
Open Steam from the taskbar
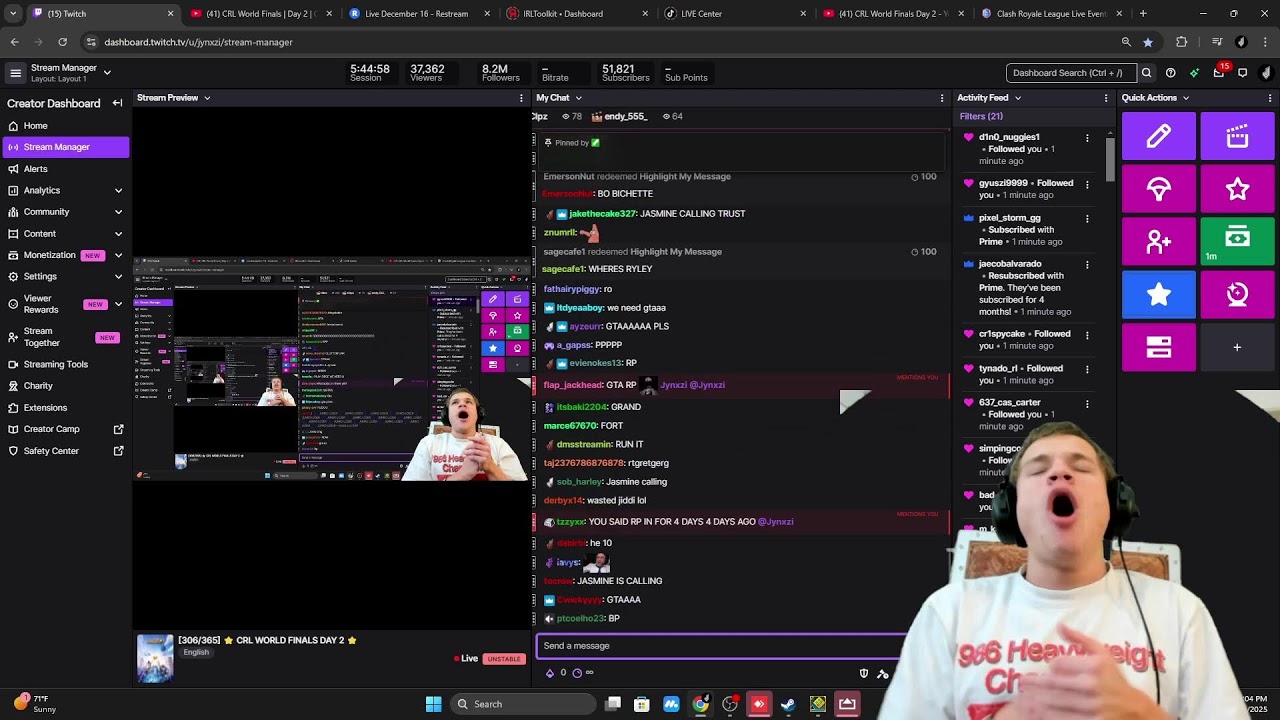tap(788, 704)
